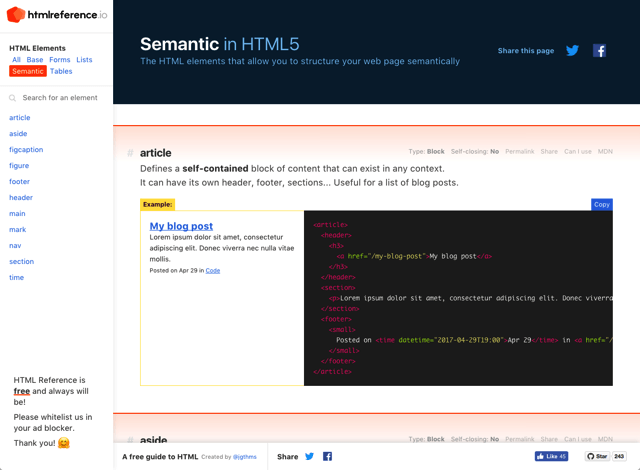Click the hash anchor beside article heading
The width and height of the screenshot is (640, 470).
pyautogui.click(x=130, y=153)
